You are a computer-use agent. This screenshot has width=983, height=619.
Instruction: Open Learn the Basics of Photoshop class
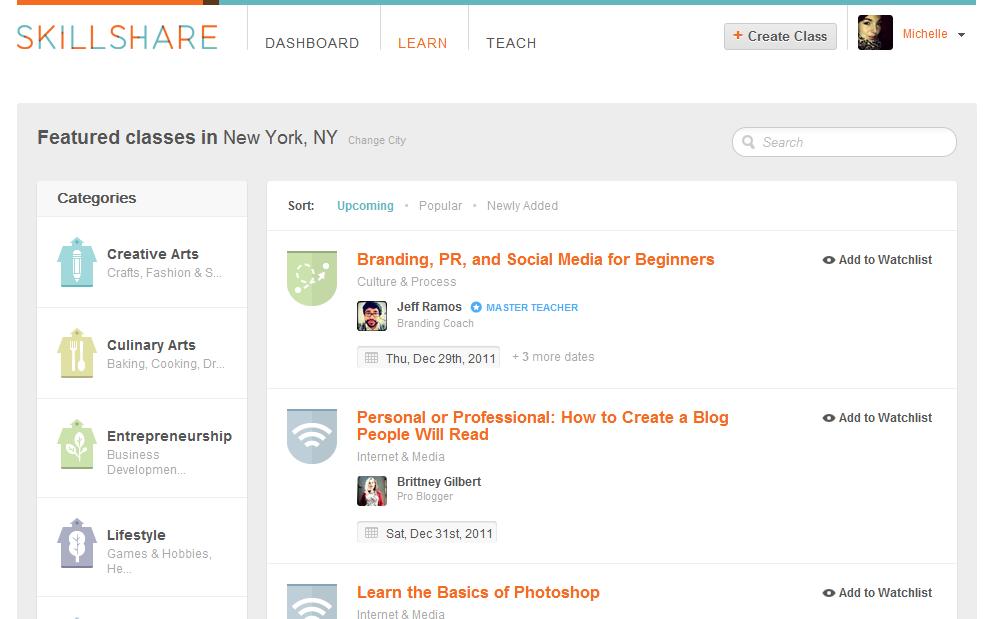pos(478,593)
